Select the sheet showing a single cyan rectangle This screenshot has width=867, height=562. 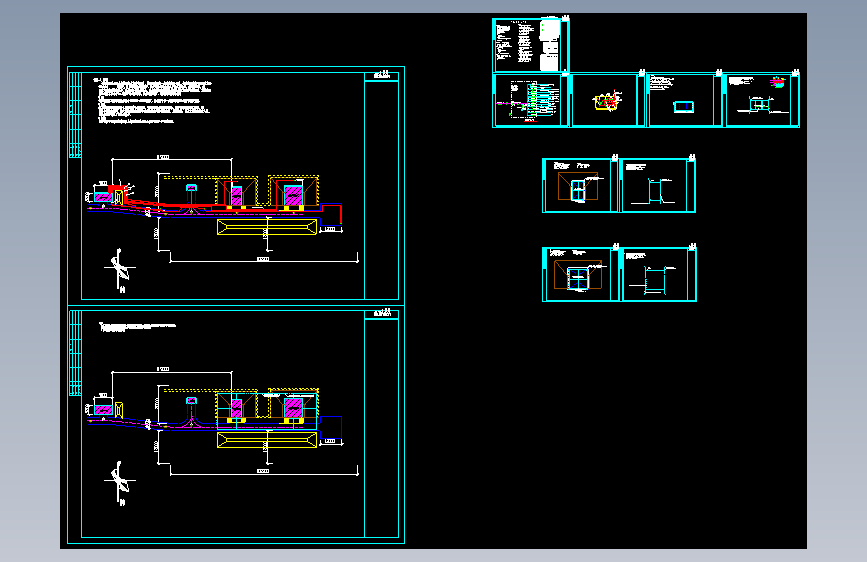point(685,100)
